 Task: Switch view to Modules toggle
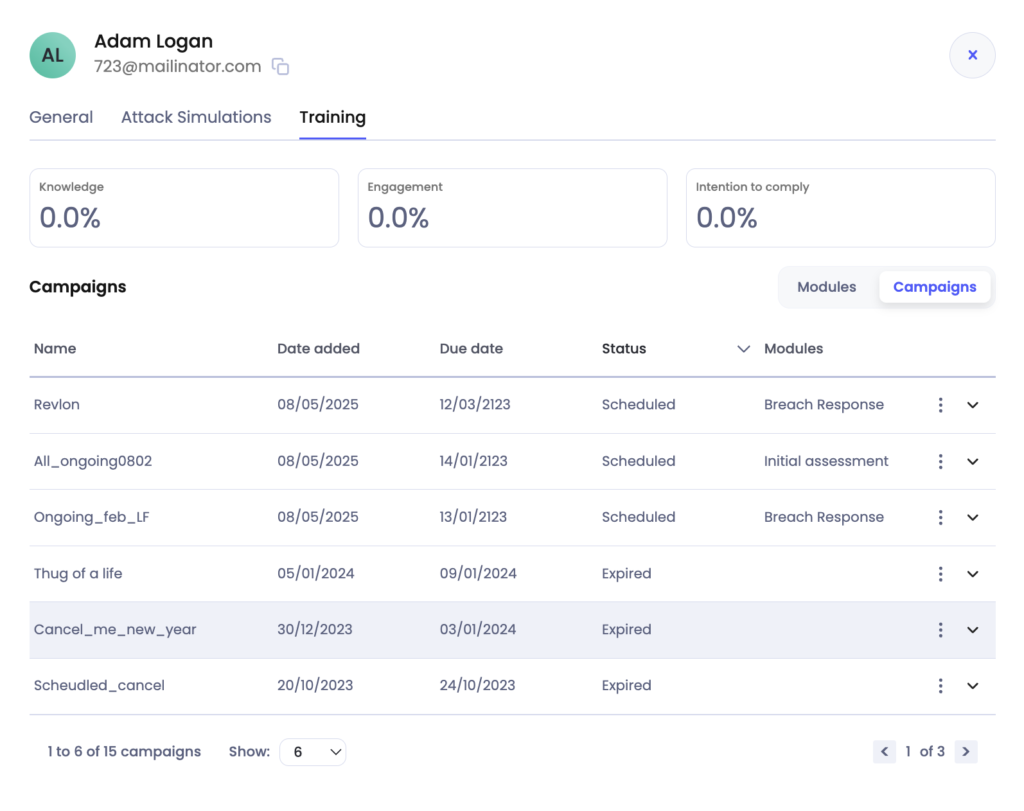(826, 287)
